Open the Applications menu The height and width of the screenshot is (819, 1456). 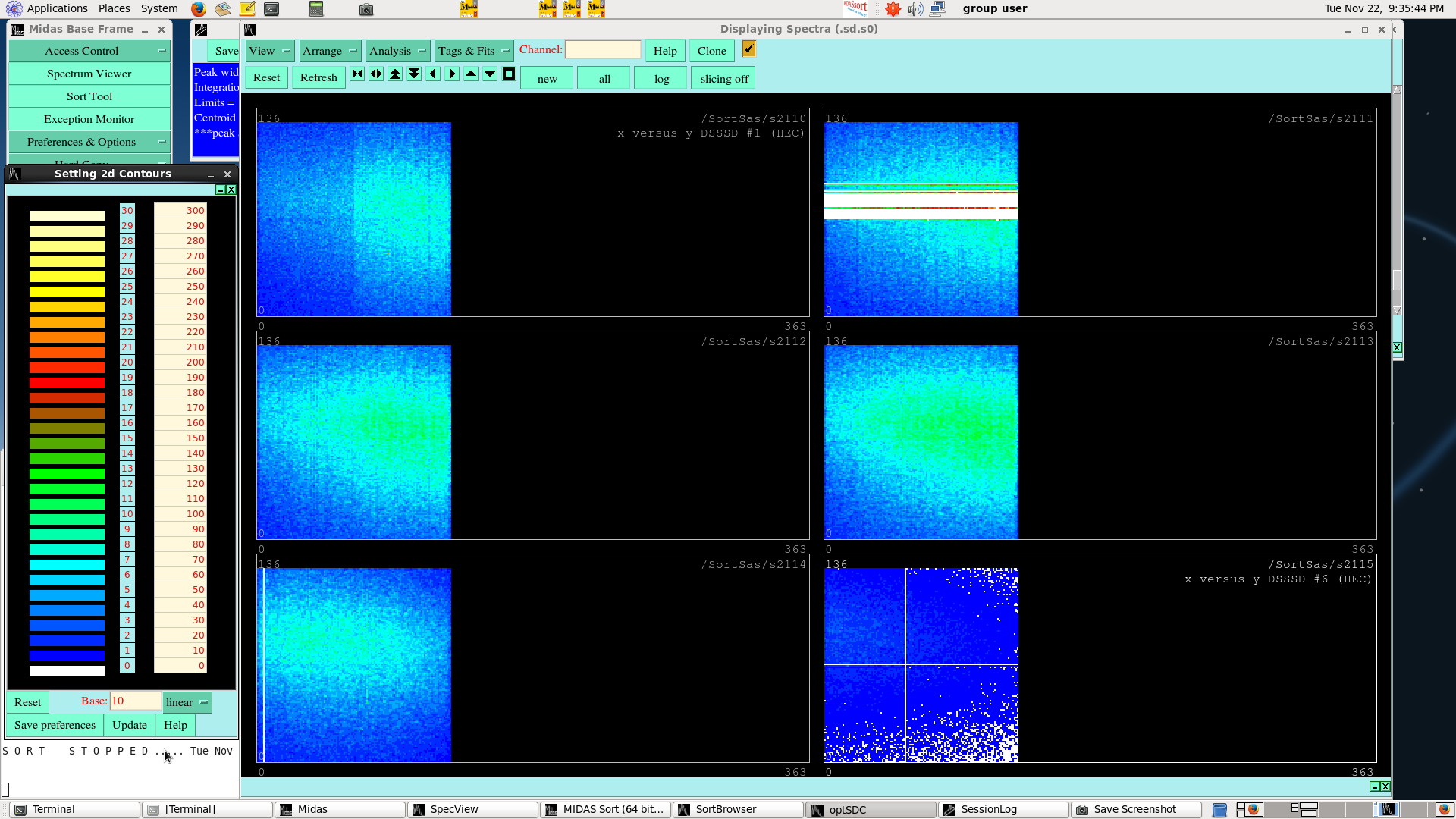tap(58, 8)
